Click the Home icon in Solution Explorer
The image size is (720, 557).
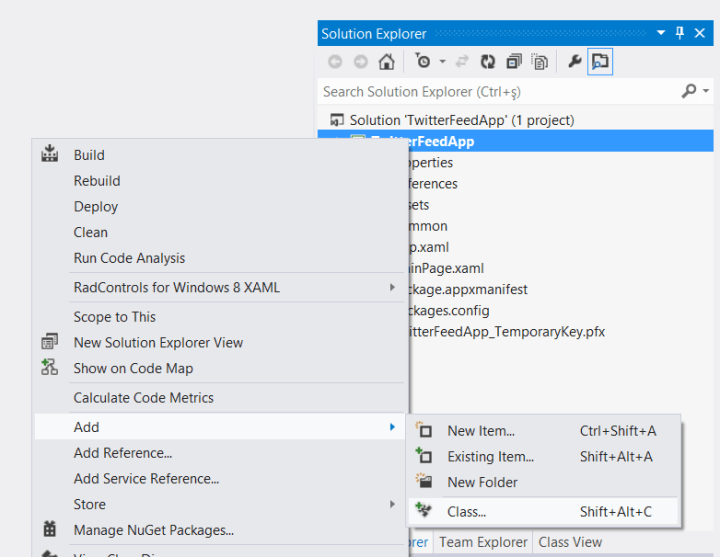click(386, 62)
